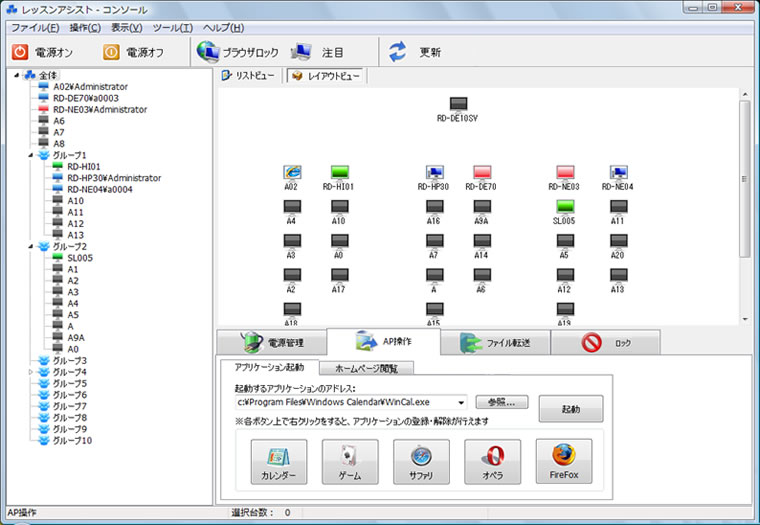760x525 pixels.
Task: Open the ツール(T) menu
Action: coord(172,26)
